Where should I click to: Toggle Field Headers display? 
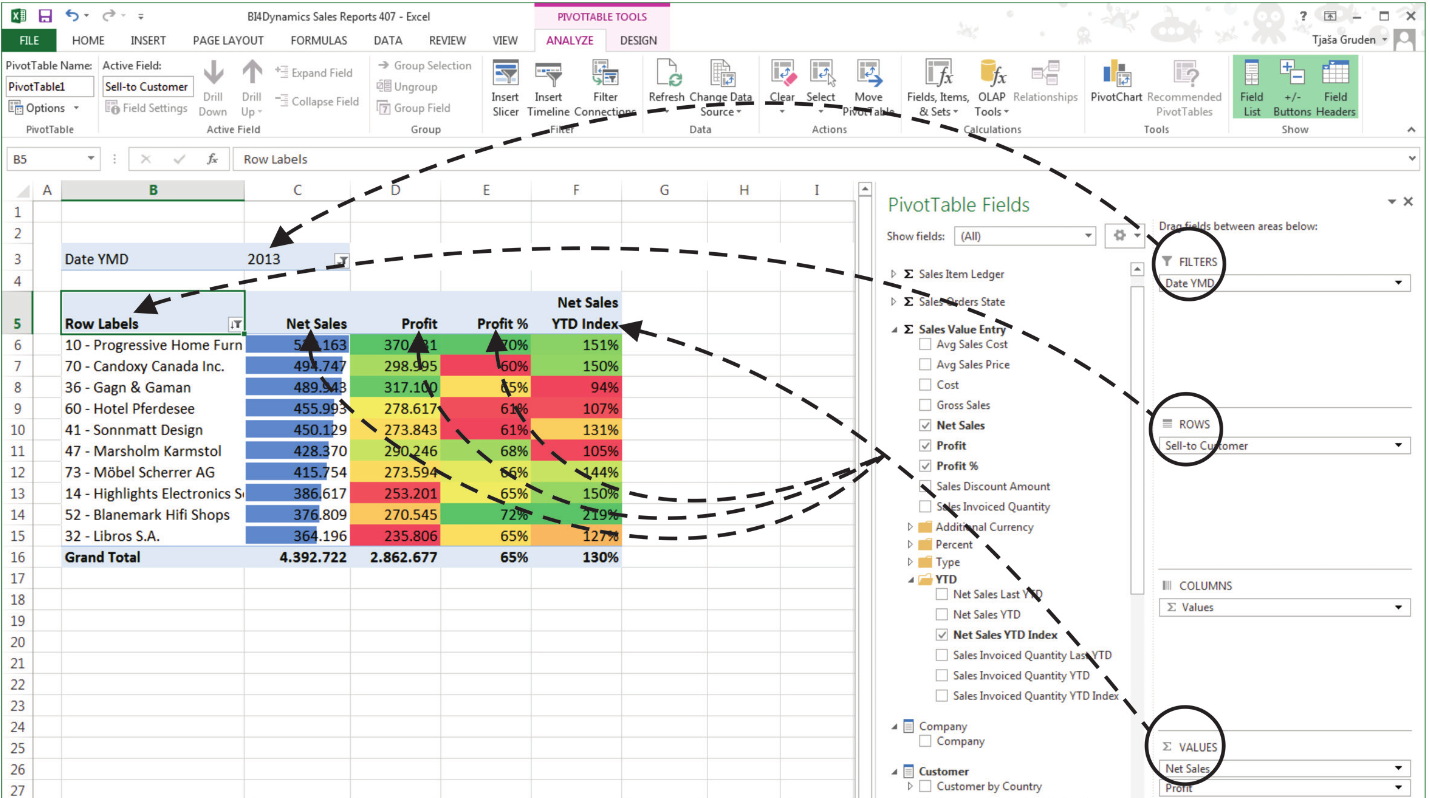point(1335,88)
